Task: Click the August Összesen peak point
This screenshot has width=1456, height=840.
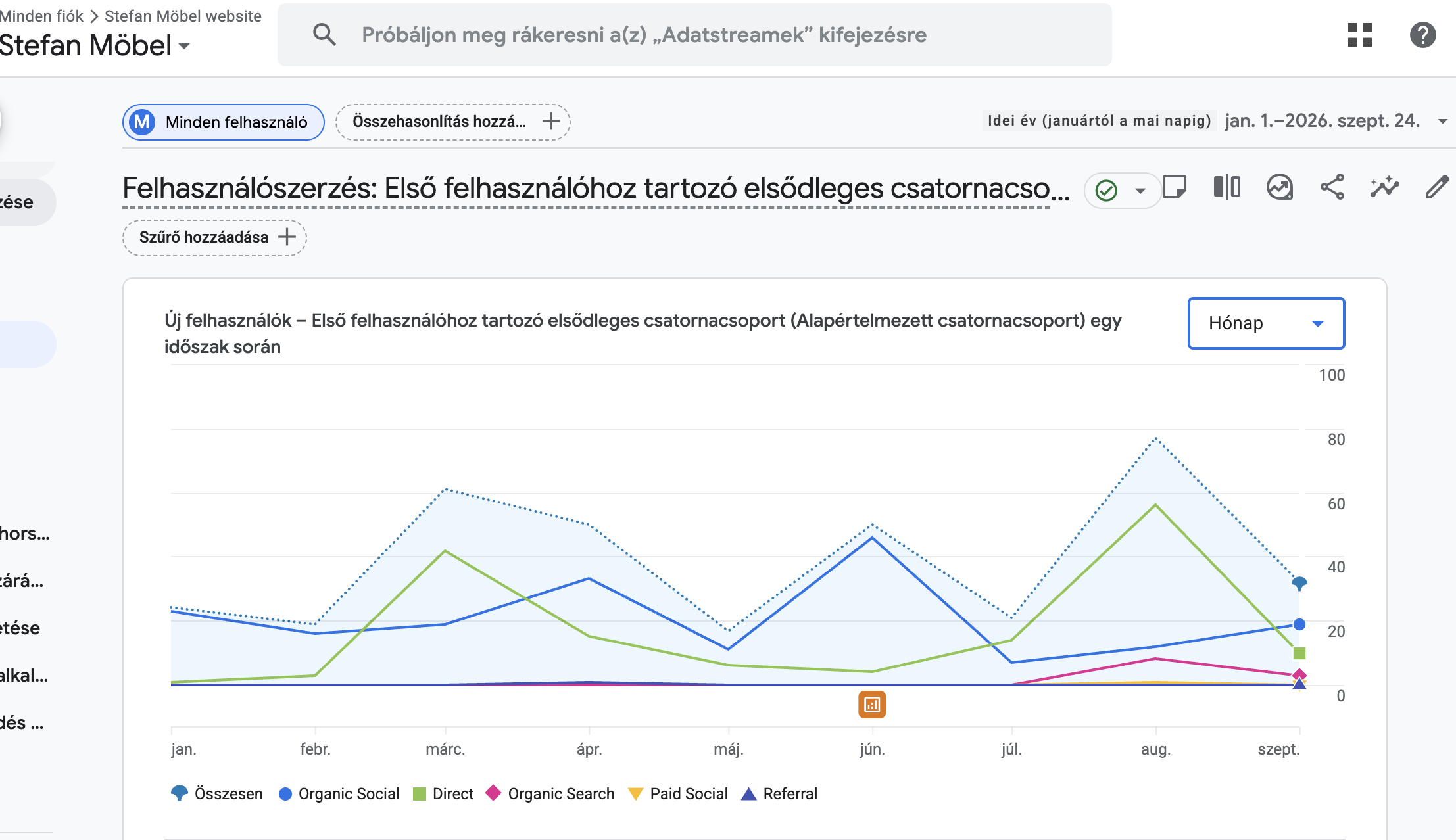Action: click(x=1155, y=438)
